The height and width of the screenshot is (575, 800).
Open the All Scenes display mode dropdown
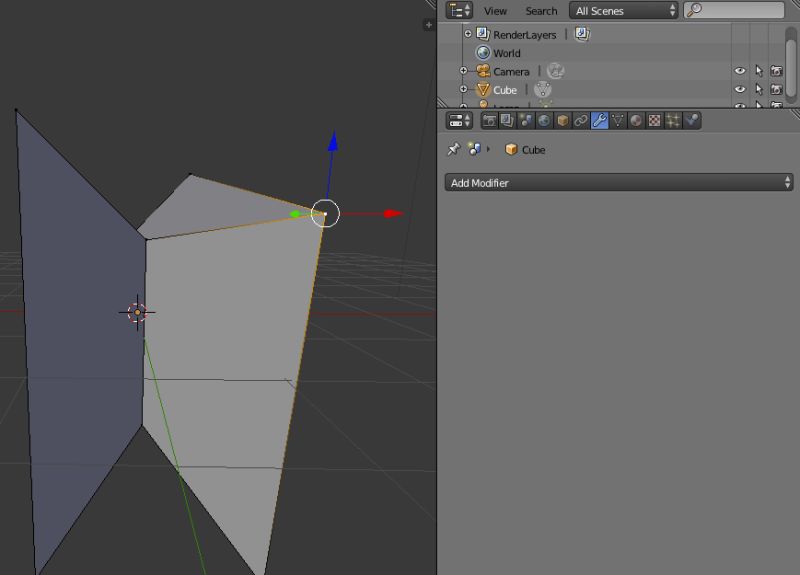(x=623, y=11)
